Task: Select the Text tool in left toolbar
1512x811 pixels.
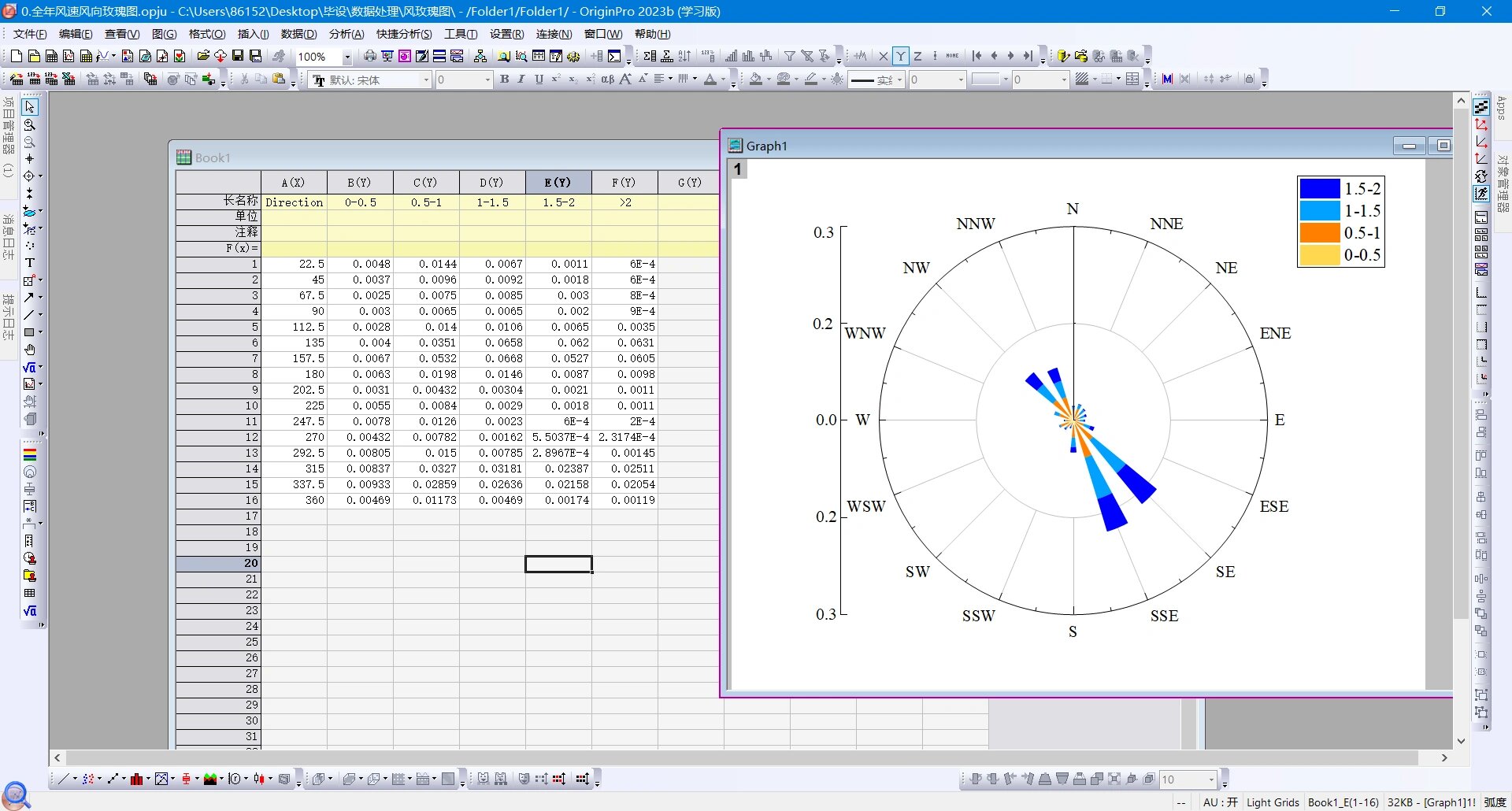Action: point(29,263)
